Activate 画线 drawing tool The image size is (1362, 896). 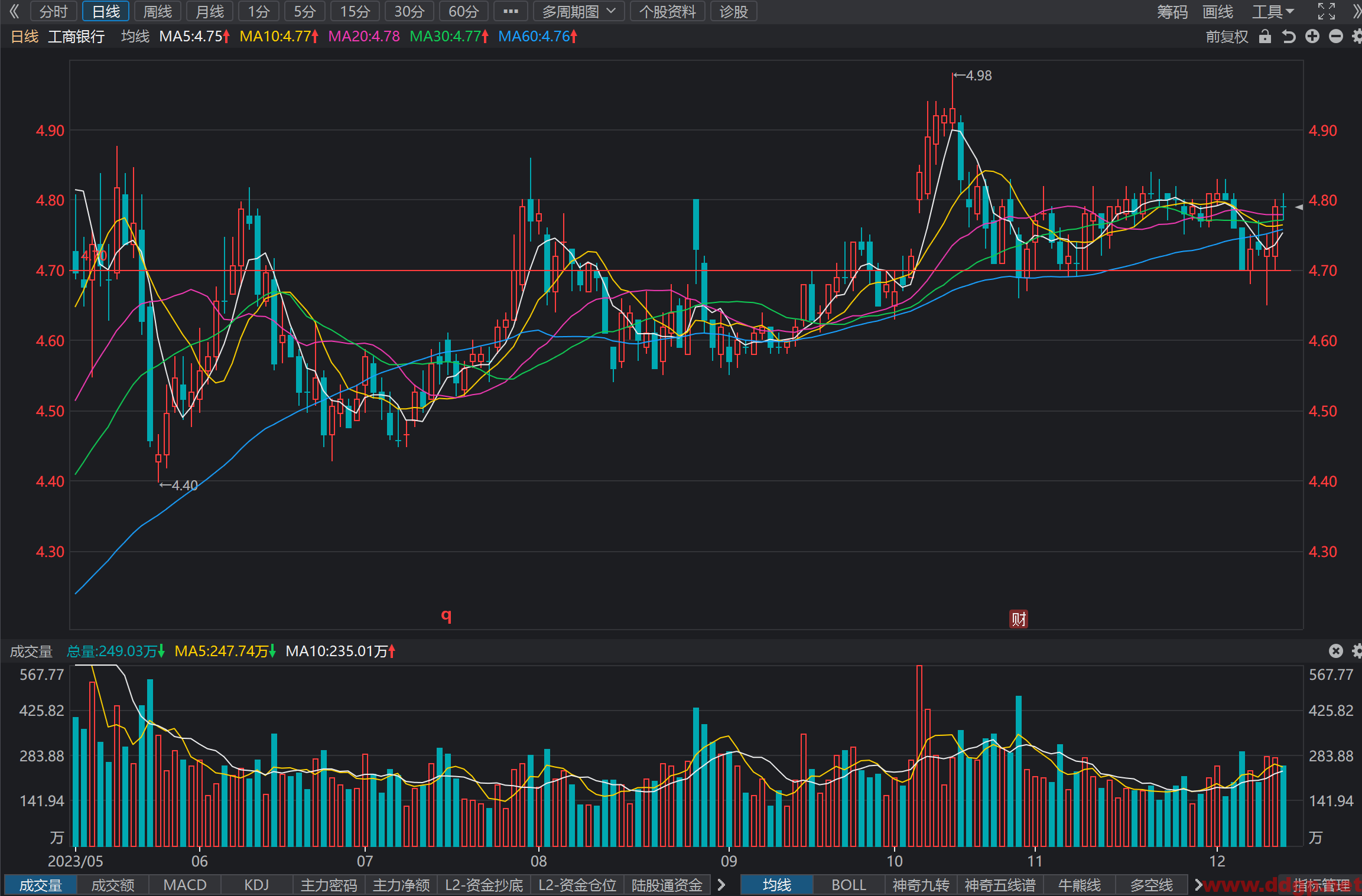point(1218,11)
